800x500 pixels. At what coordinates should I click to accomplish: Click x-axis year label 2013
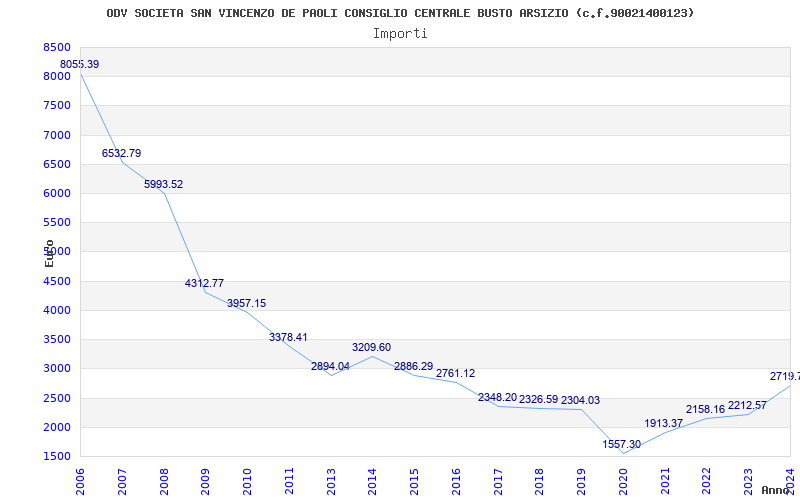coord(331,482)
